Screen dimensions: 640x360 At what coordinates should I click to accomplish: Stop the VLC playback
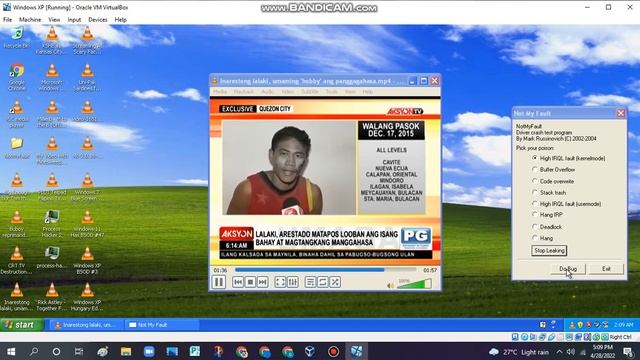pyautogui.click(x=250, y=282)
